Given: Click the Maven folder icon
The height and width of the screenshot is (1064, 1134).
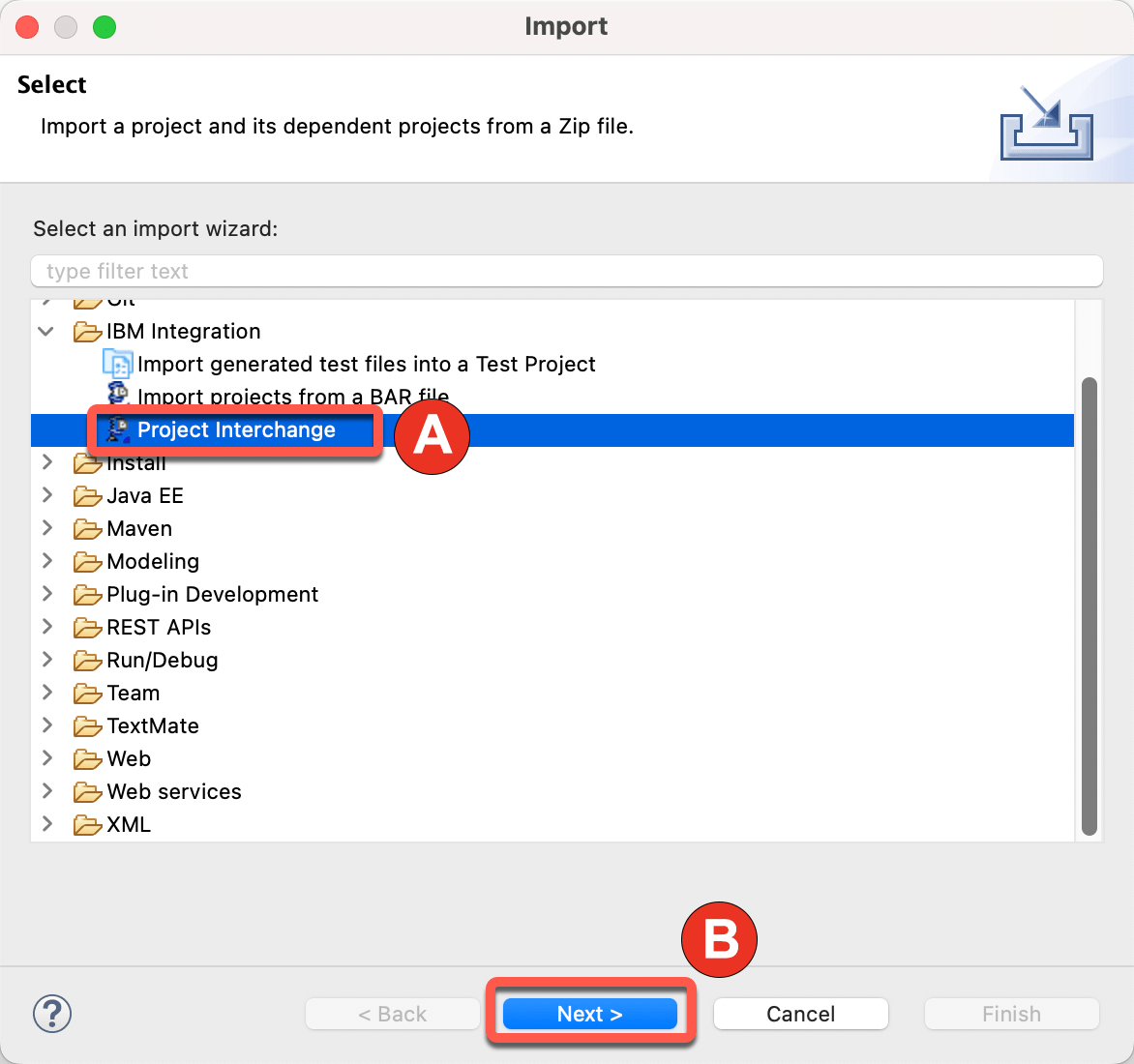Looking at the screenshot, I should point(88,528).
